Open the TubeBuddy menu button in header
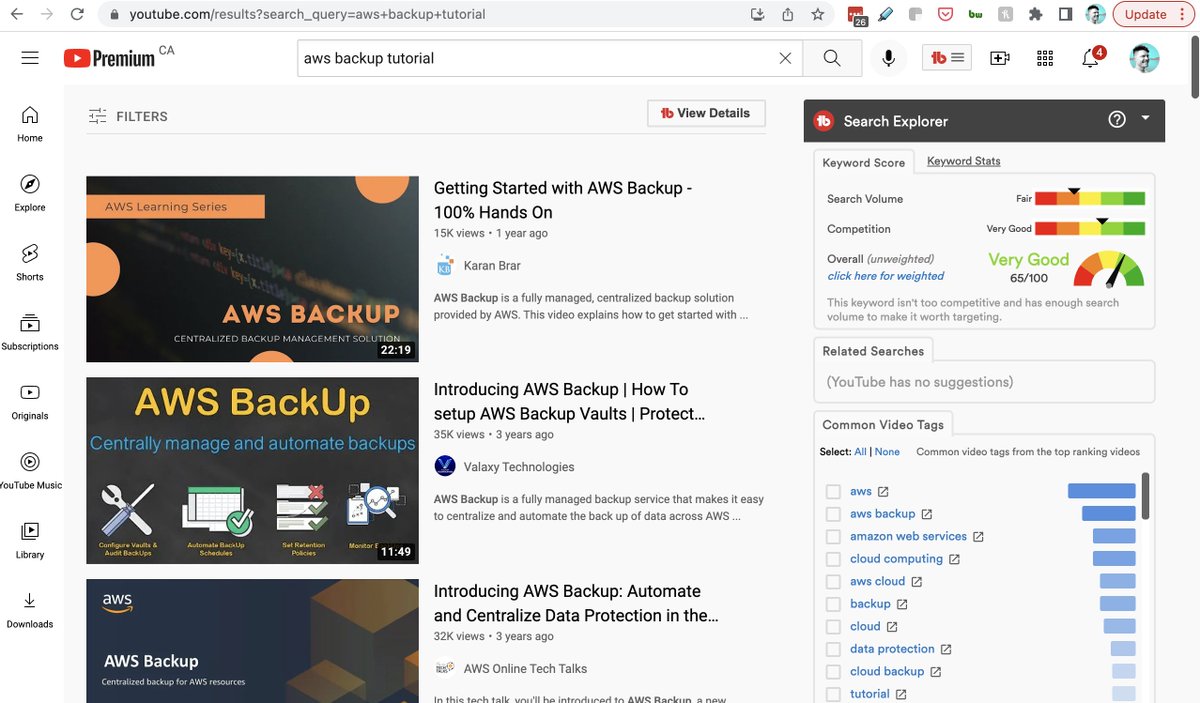Screen dimensions: 1200x703 coord(947,58)
